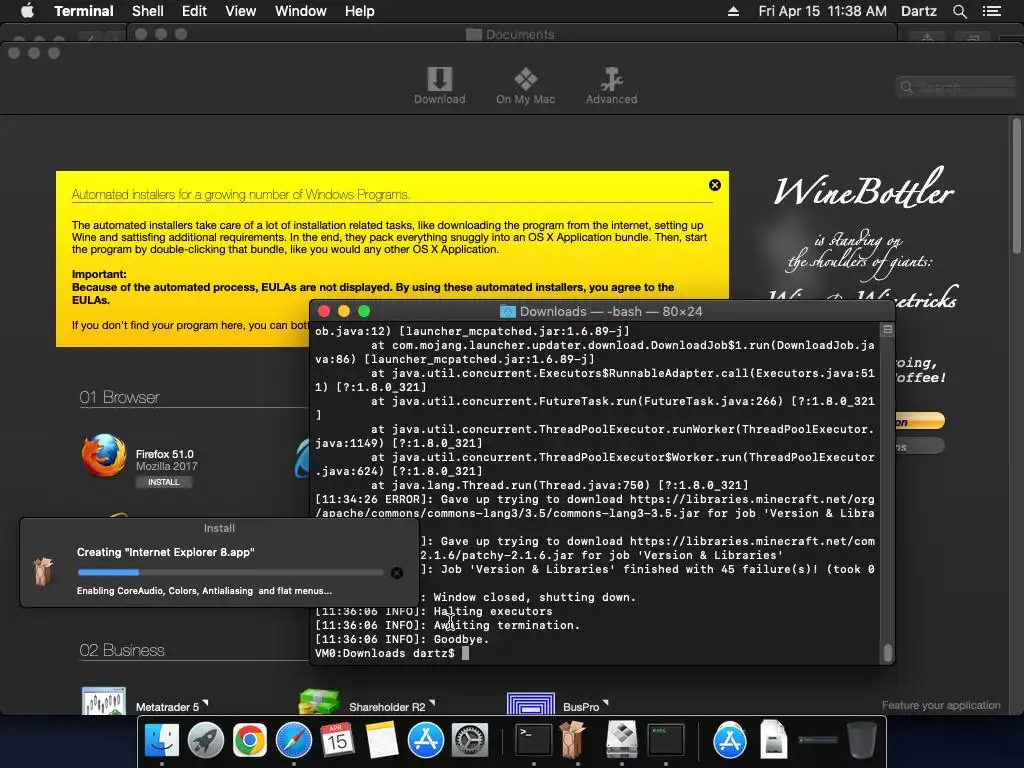Click the 02 Business section heading
The width and height of the screenshot is (1024, 768).
122,650
